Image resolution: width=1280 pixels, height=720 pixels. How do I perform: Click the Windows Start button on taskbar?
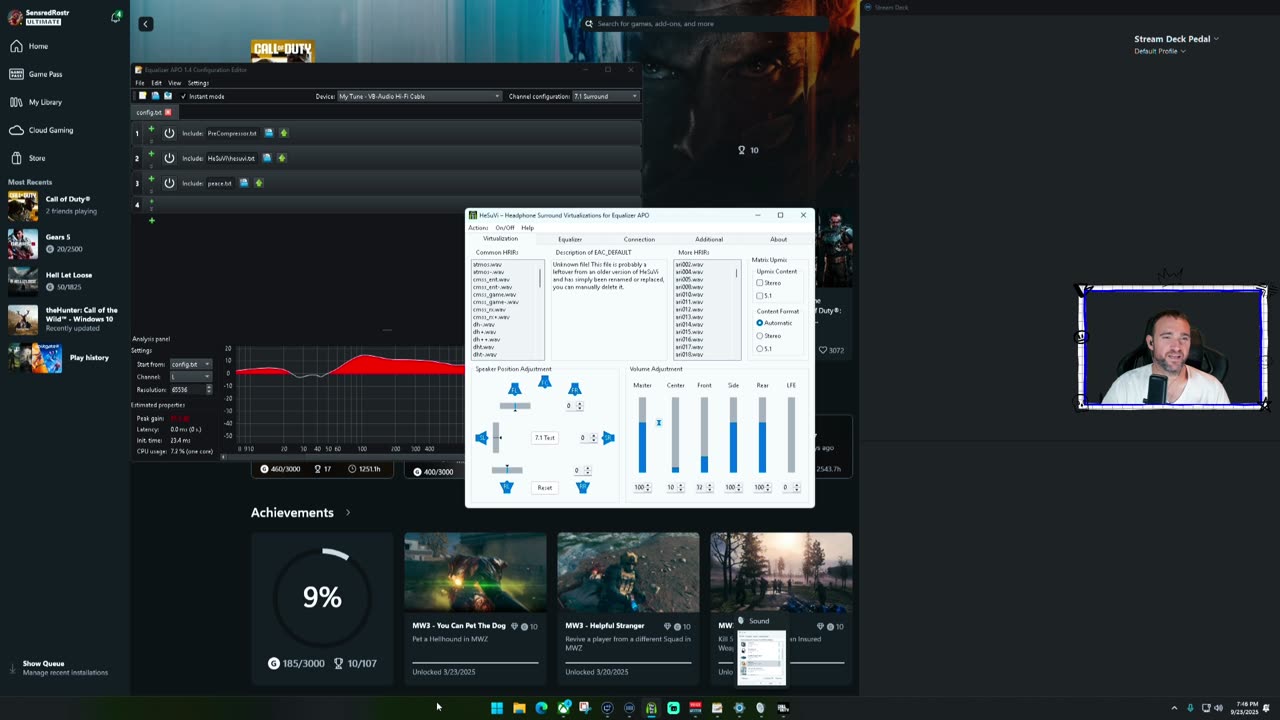497,708
